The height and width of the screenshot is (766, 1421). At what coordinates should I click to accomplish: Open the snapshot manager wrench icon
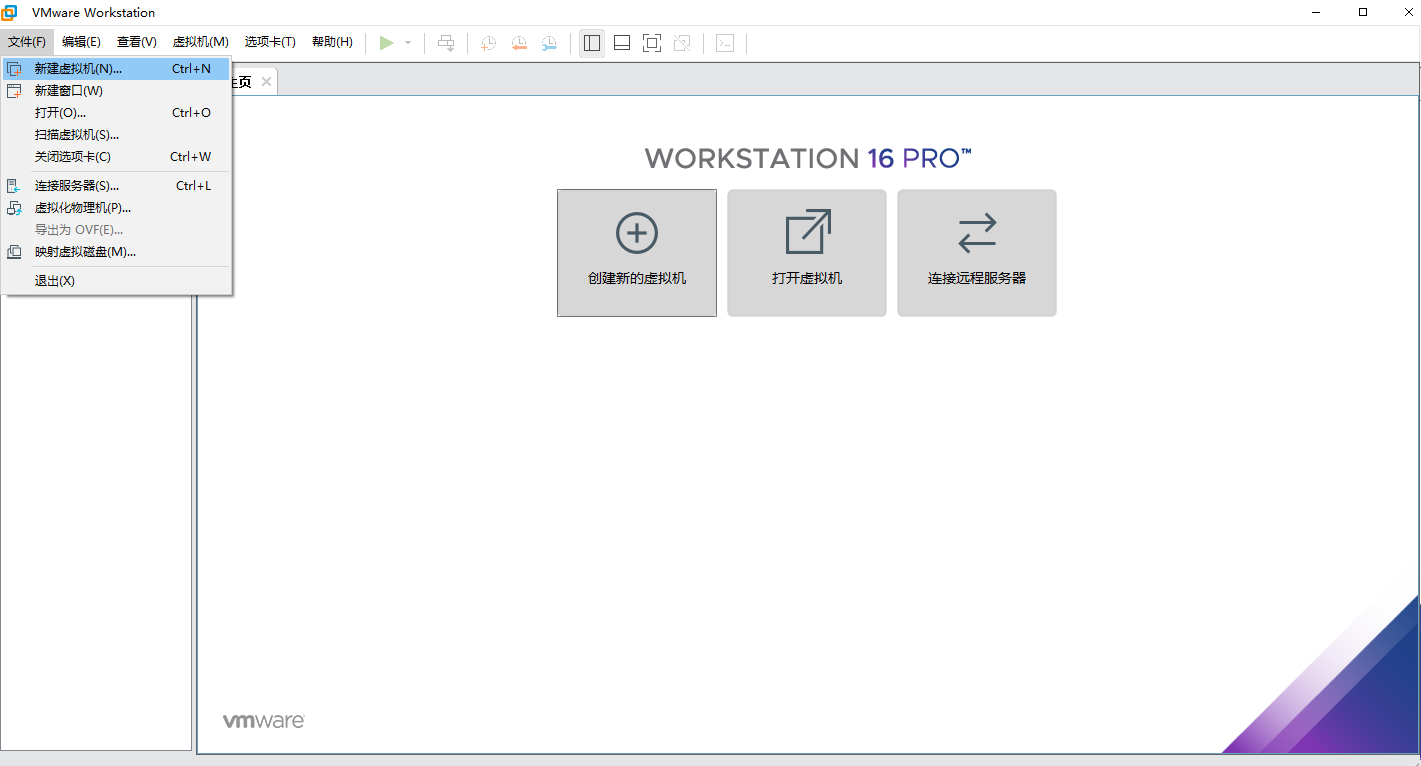point(550,43)
